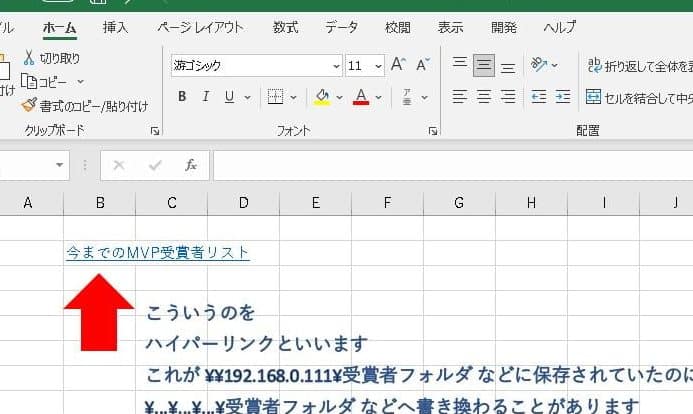This screenshot has width=693, height=414.
Task: Open the font size dropdown
Action: coord(378,66)
